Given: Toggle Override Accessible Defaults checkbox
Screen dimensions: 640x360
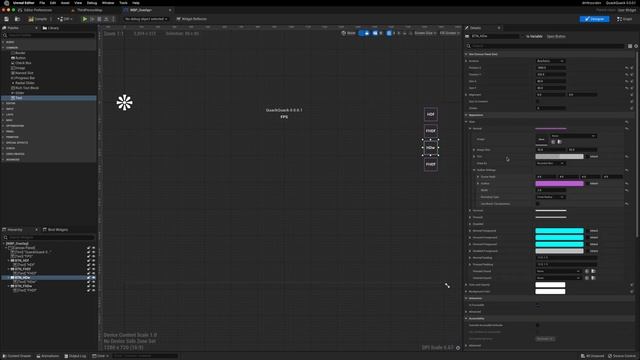Looking at the screenshot, I should click(538, 325).
